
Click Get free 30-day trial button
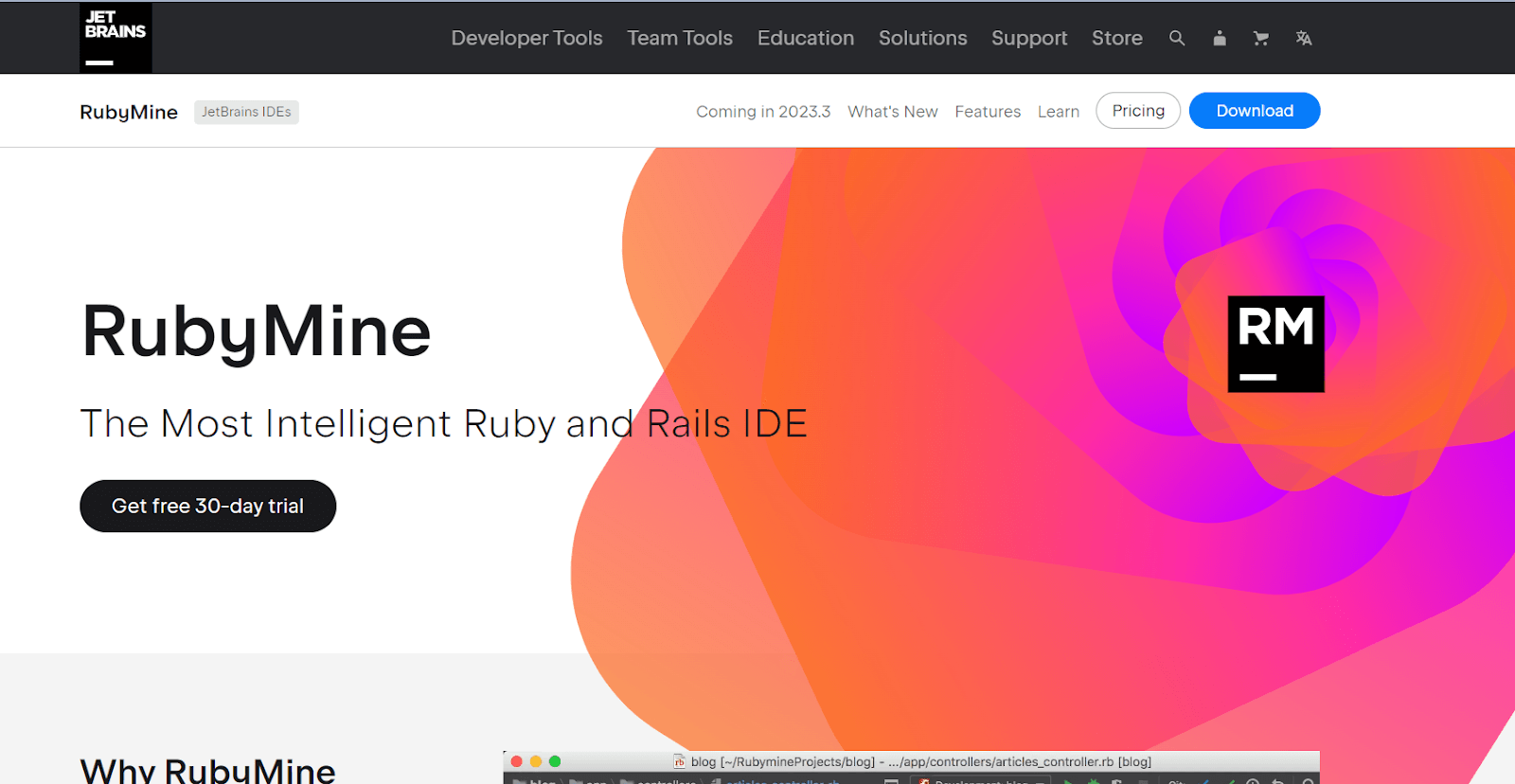point(208,506)
